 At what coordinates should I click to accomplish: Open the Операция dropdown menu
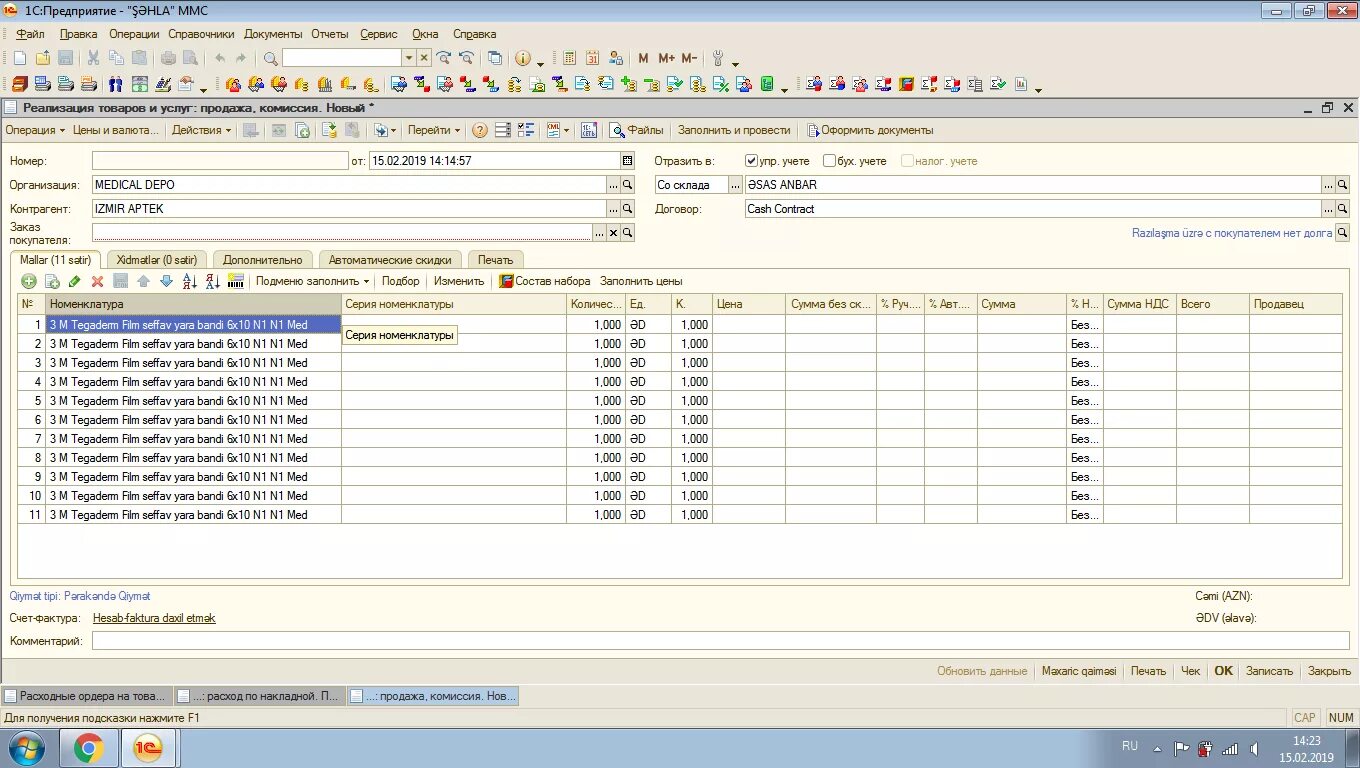(35, 130)
